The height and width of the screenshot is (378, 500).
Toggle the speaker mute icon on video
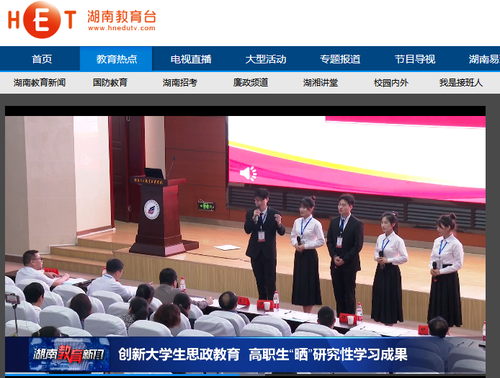pos(249,173)
